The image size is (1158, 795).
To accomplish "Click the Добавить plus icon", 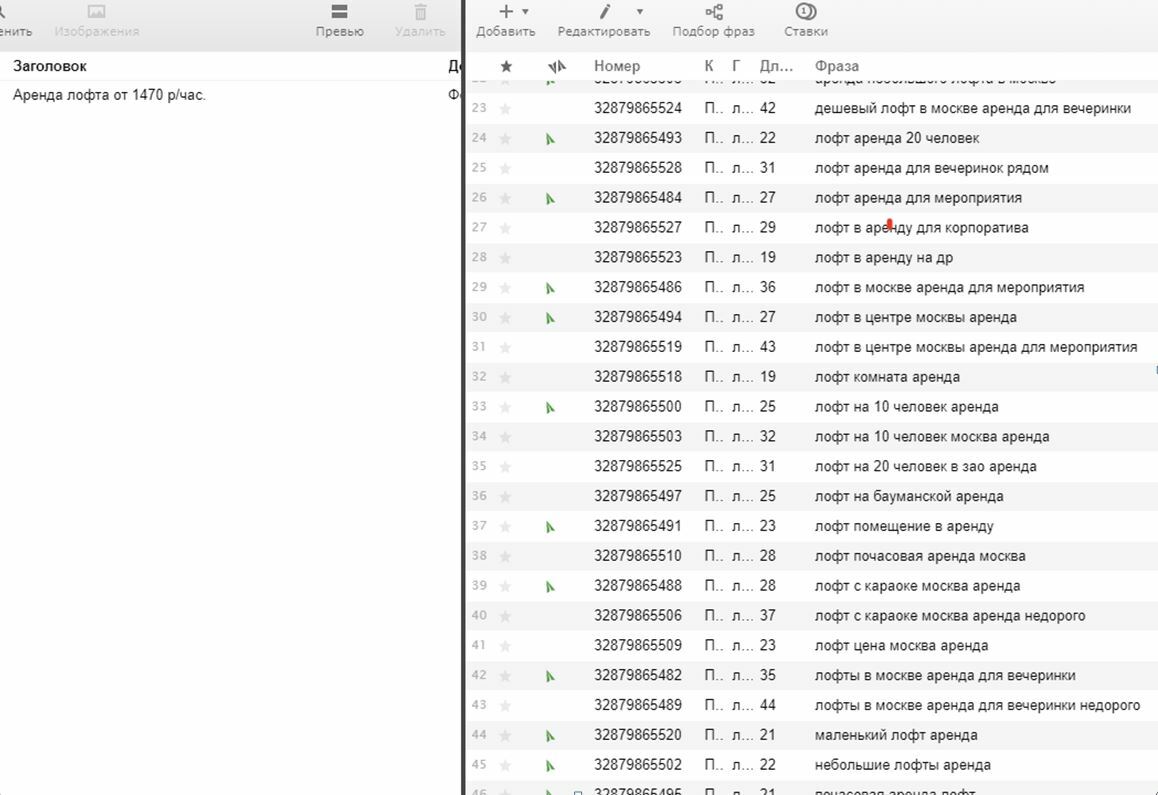I will [x=506, y=12].
